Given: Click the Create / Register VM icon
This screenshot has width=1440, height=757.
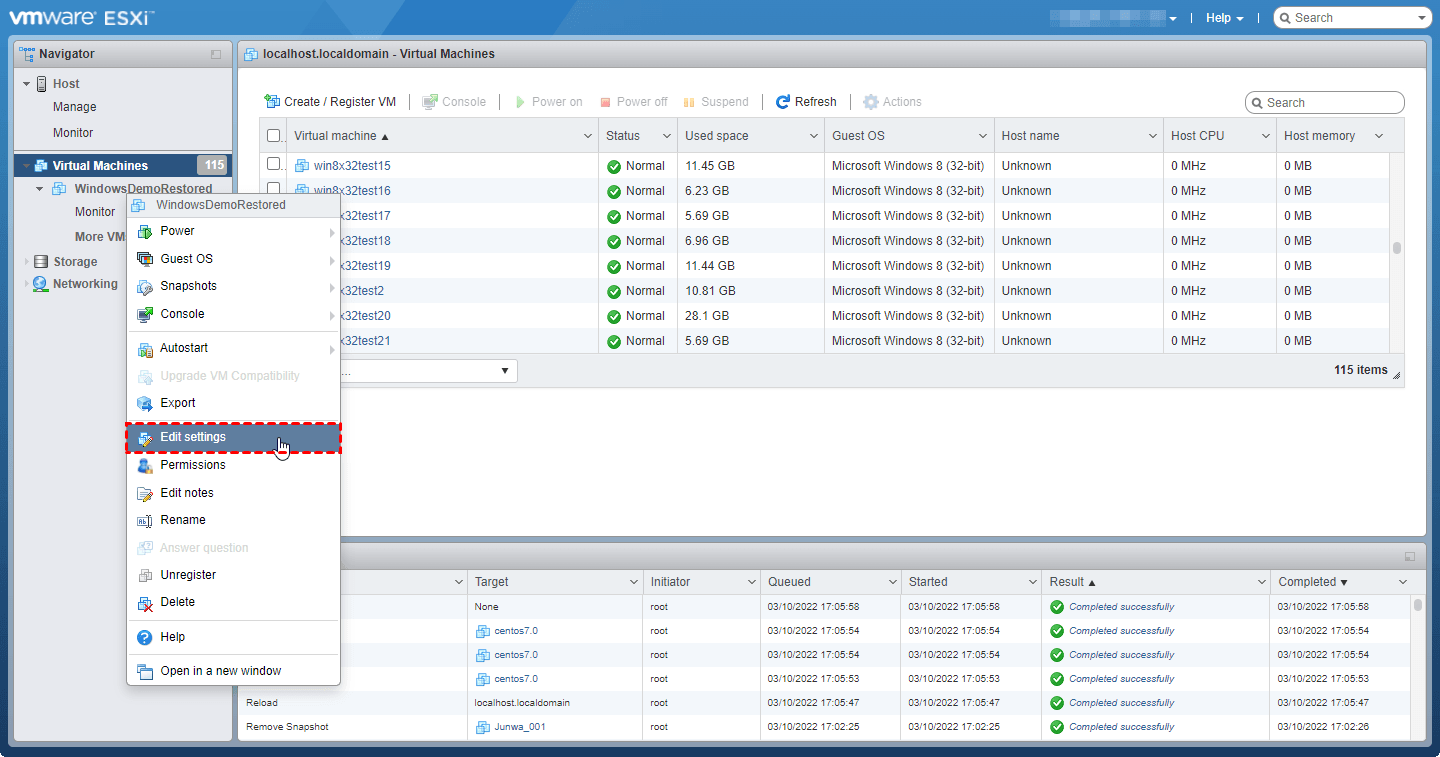Looking at the screenshot, I should coord(272,102).
